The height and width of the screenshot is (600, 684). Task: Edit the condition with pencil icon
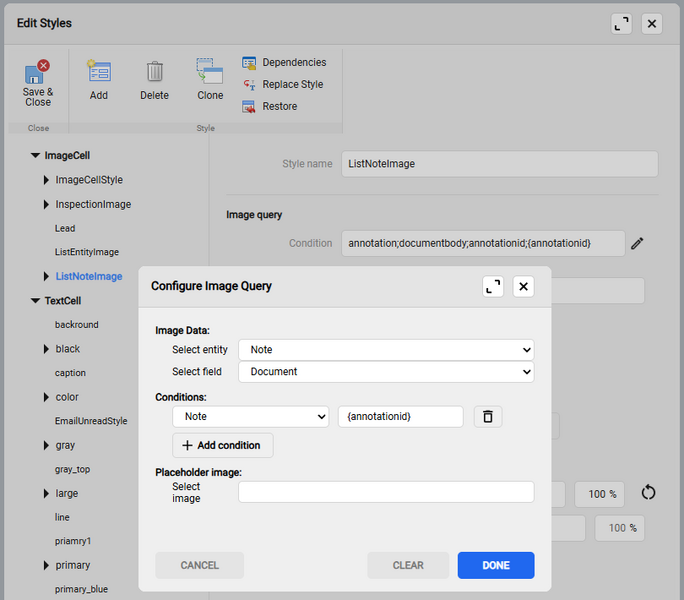637,243
